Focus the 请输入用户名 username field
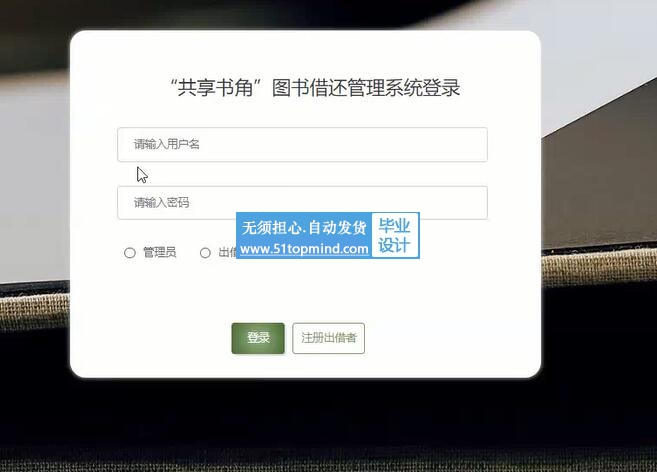 click(x=302, y=144)
